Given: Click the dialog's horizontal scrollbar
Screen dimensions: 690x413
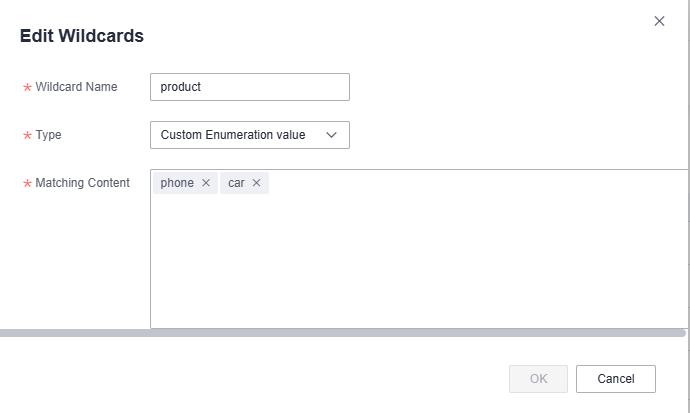Looking at the screenshot, I should [x=342, y=333].
